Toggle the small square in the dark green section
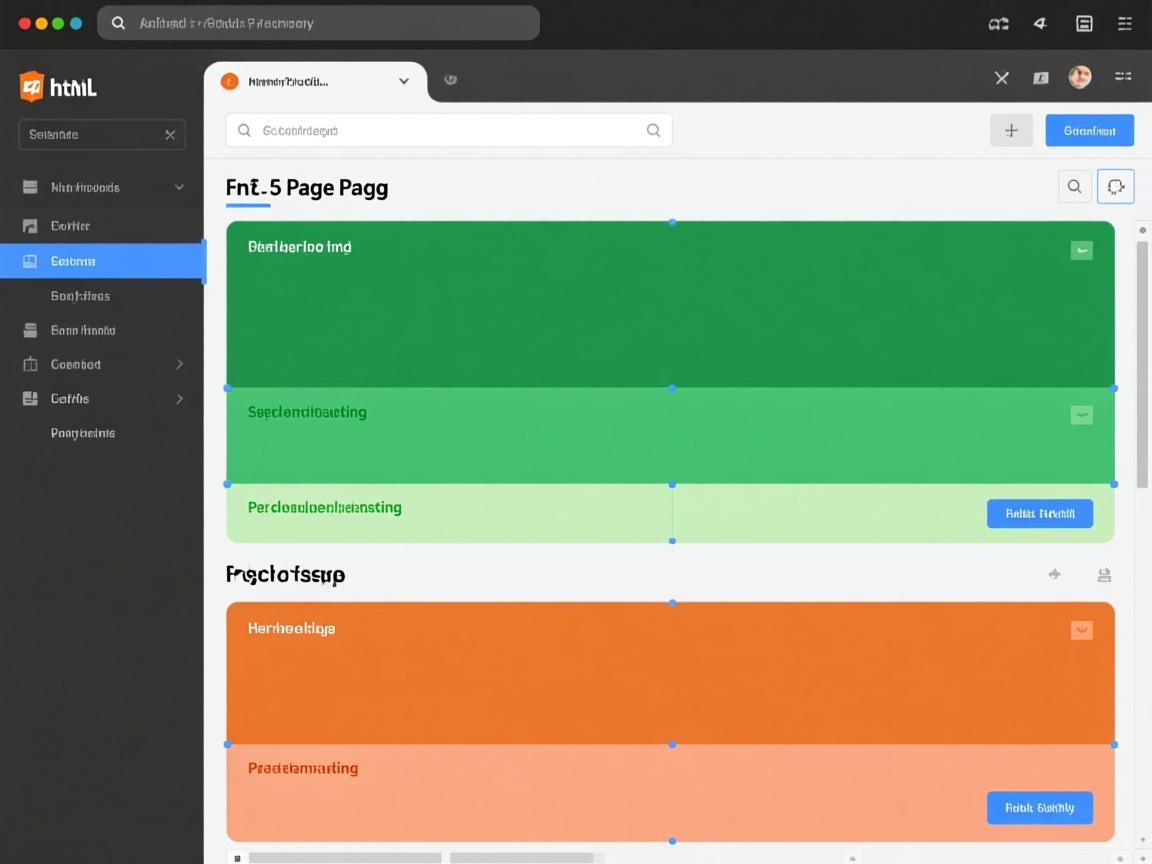 pyautogui.click(x=1081, y=250)
